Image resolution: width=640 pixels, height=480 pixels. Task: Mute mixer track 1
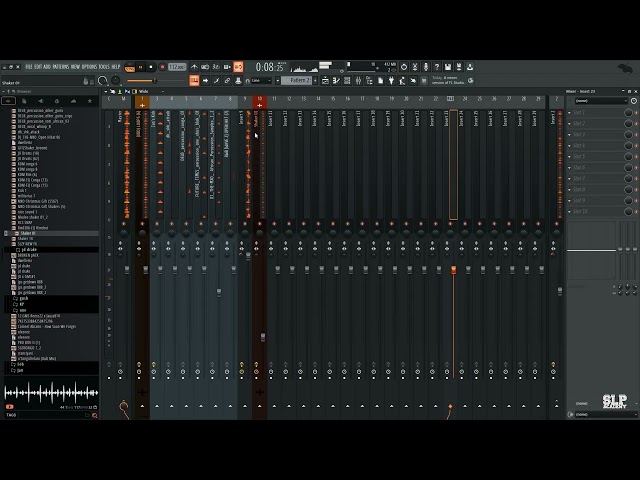[142, 224]
